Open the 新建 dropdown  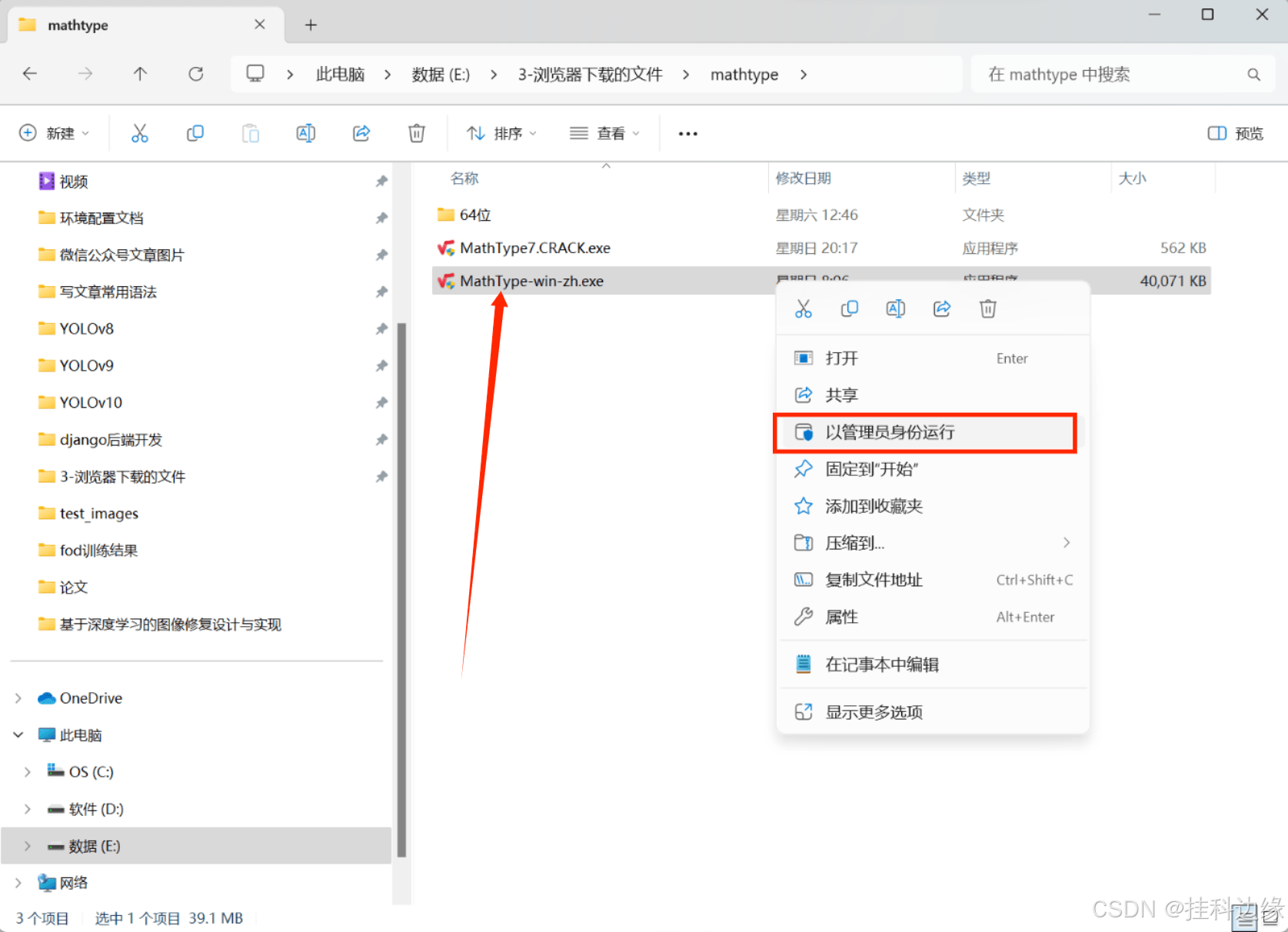(54, 133)
